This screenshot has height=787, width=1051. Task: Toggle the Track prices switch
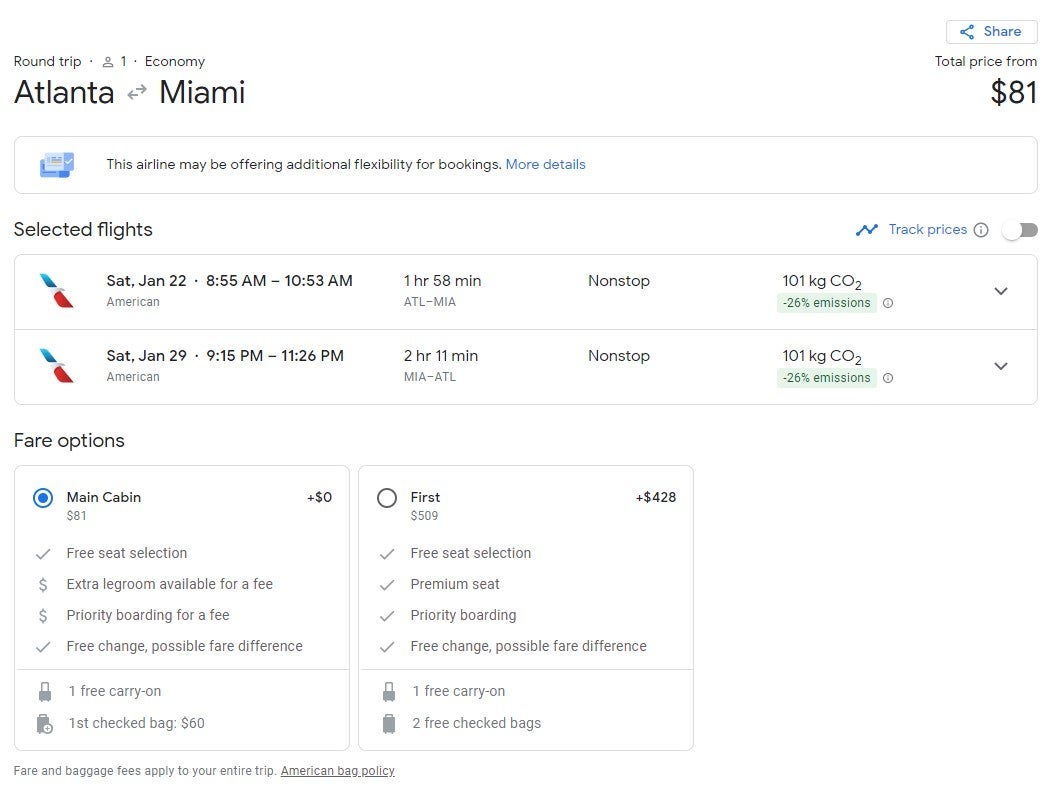(x=1019, y=230)
